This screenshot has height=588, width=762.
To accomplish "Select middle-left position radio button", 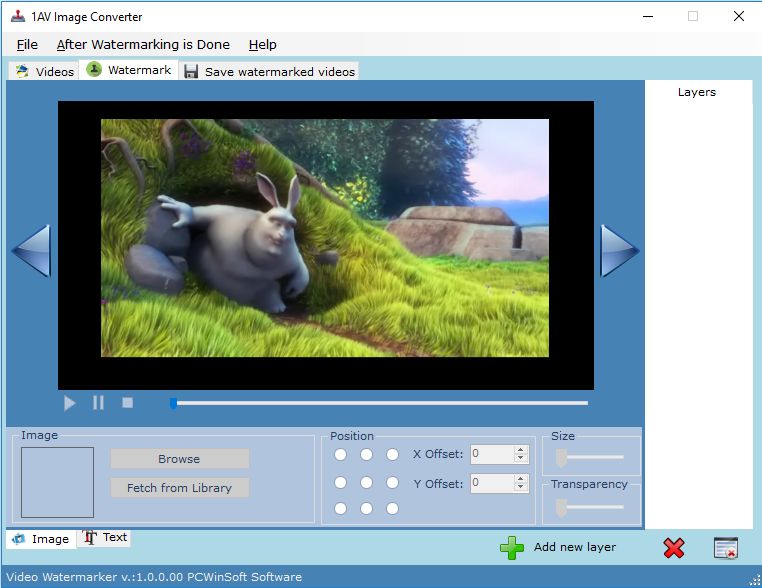I will 341,483.
